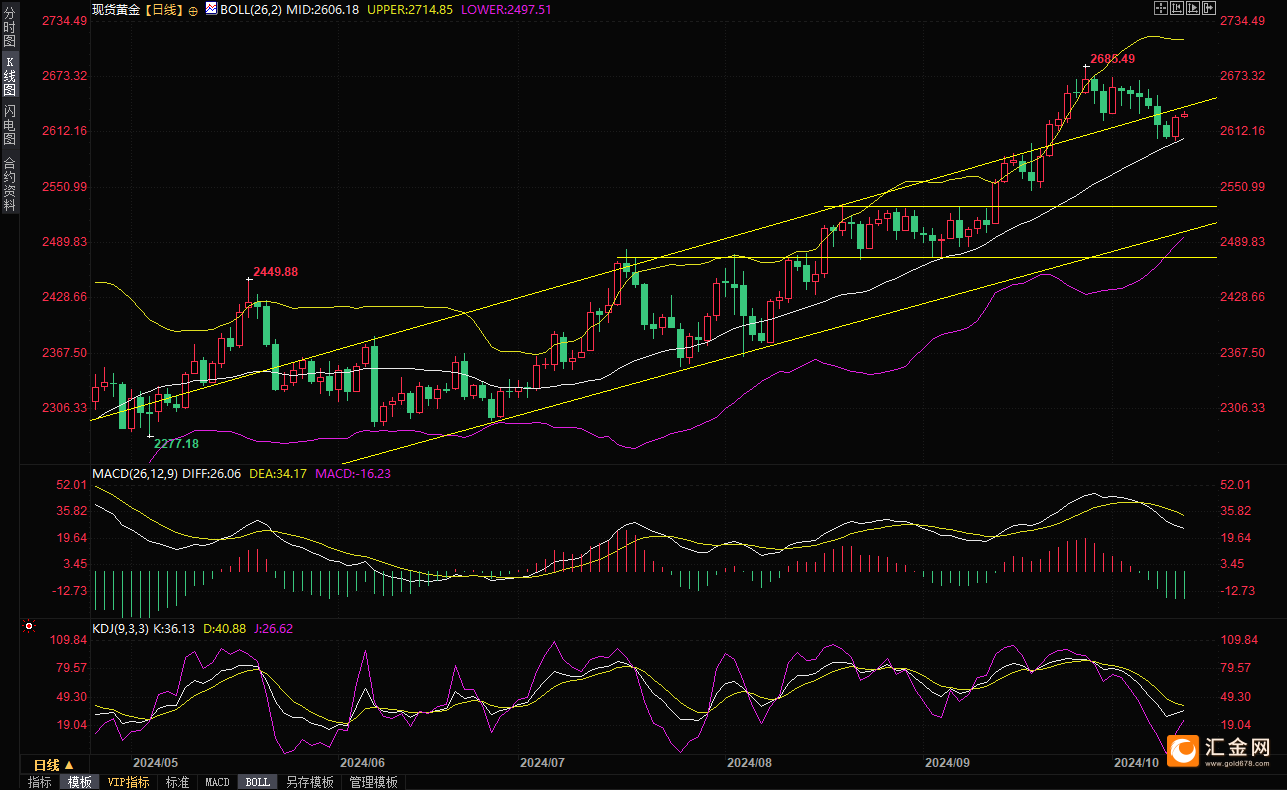Click the K:36.13 value
Image resolution: width=1287 pixels, height=790 pixels.
[x=174, y=629]
